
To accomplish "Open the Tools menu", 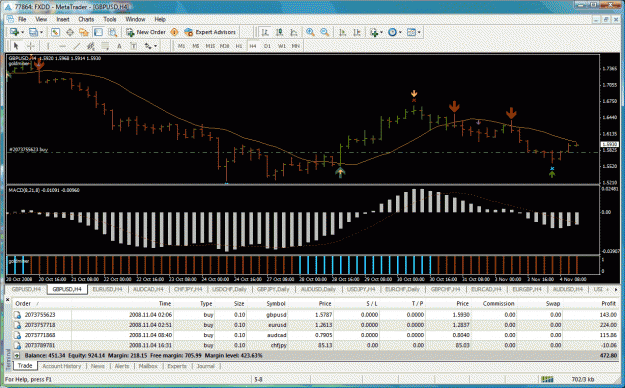I will coord(110,19).
